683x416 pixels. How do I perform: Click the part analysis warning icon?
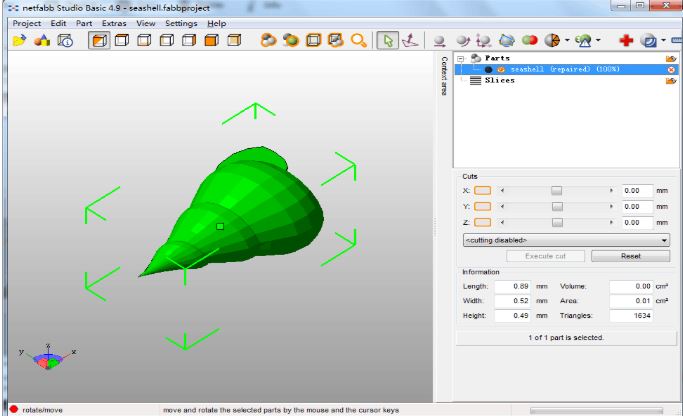click(x=583, y=41)
